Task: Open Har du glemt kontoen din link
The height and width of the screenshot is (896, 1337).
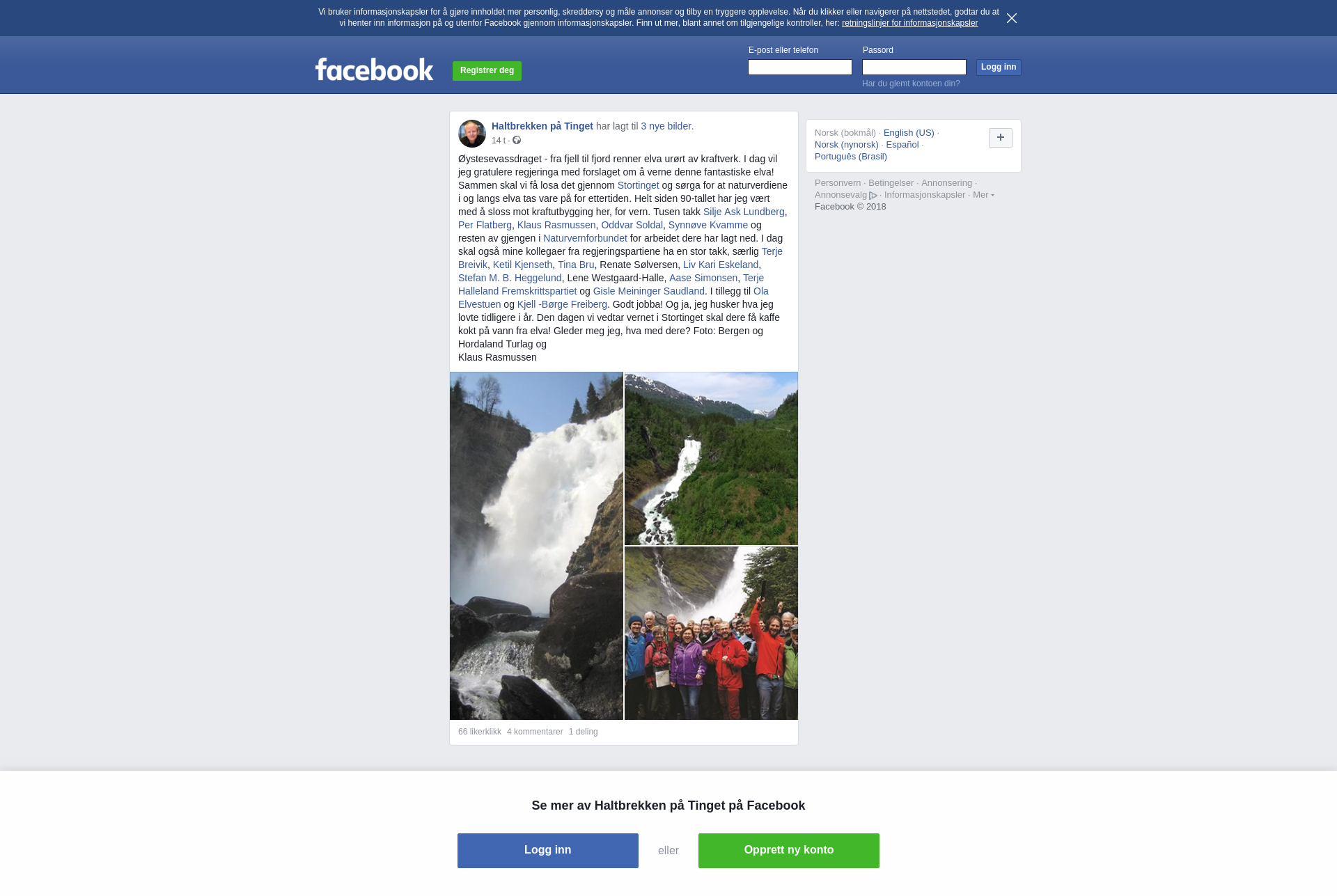Action: 911,84
